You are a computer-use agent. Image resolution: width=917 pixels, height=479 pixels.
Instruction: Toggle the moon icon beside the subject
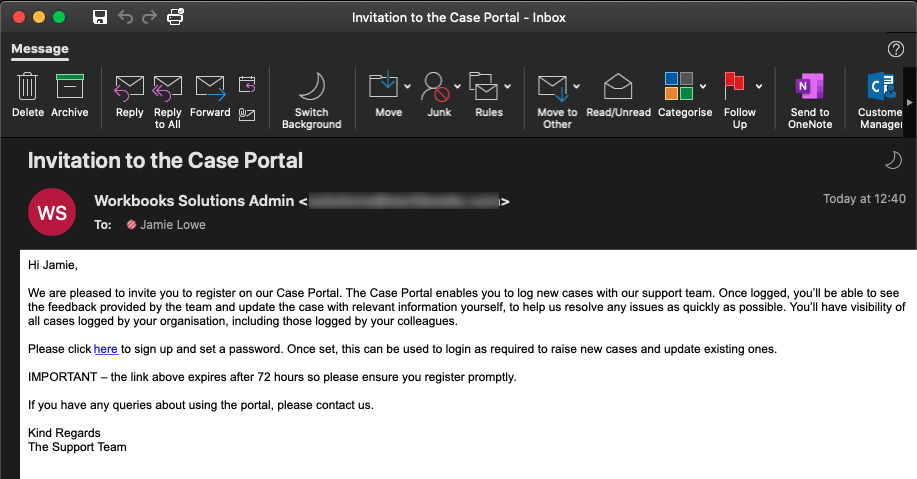(x=893, y=160)
